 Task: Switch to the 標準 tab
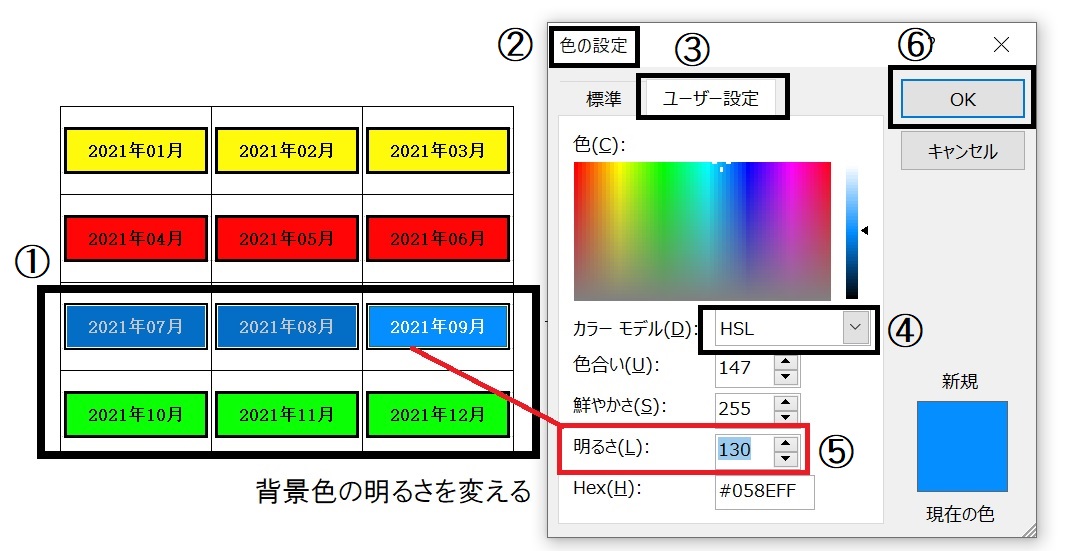tap(603, 99)
